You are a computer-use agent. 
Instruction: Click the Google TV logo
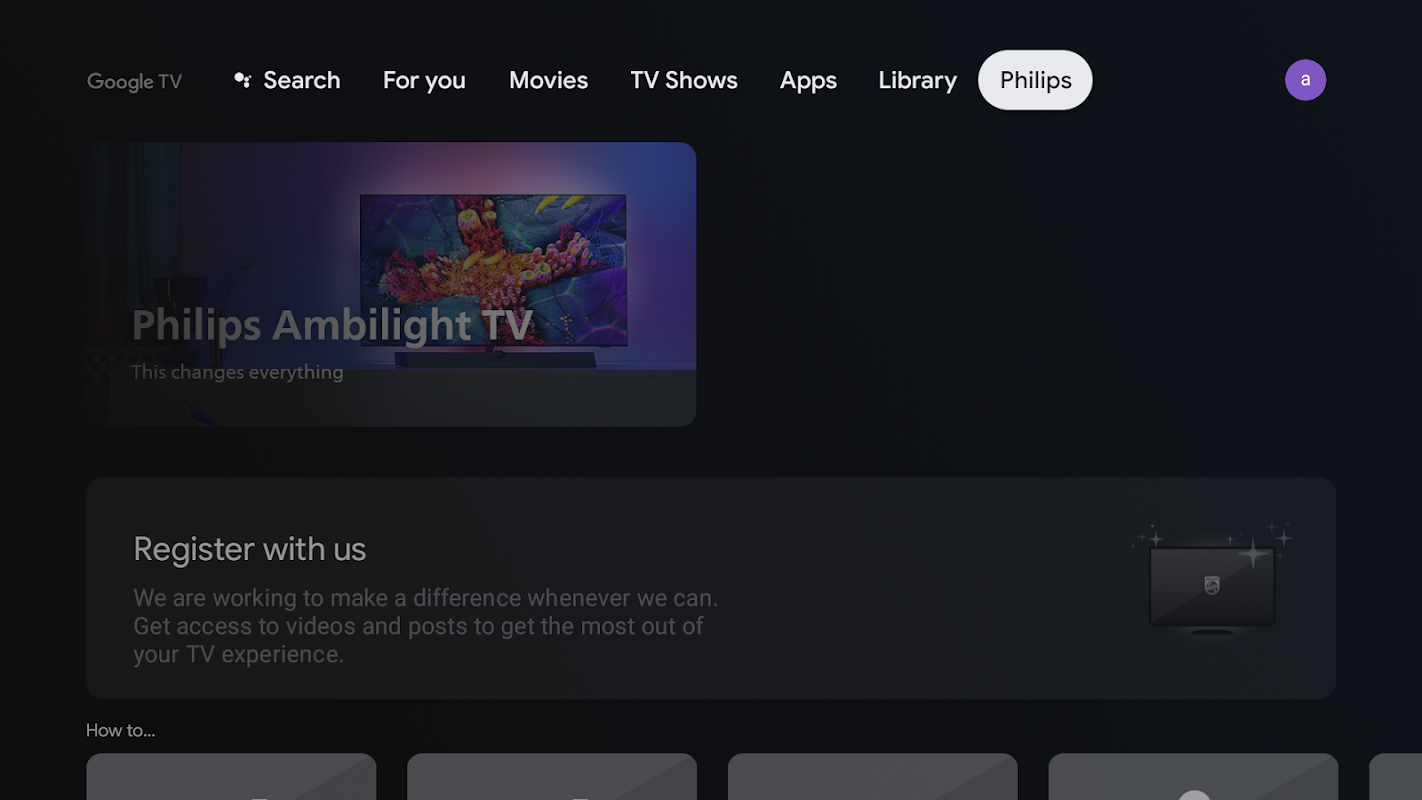(134, 81)
